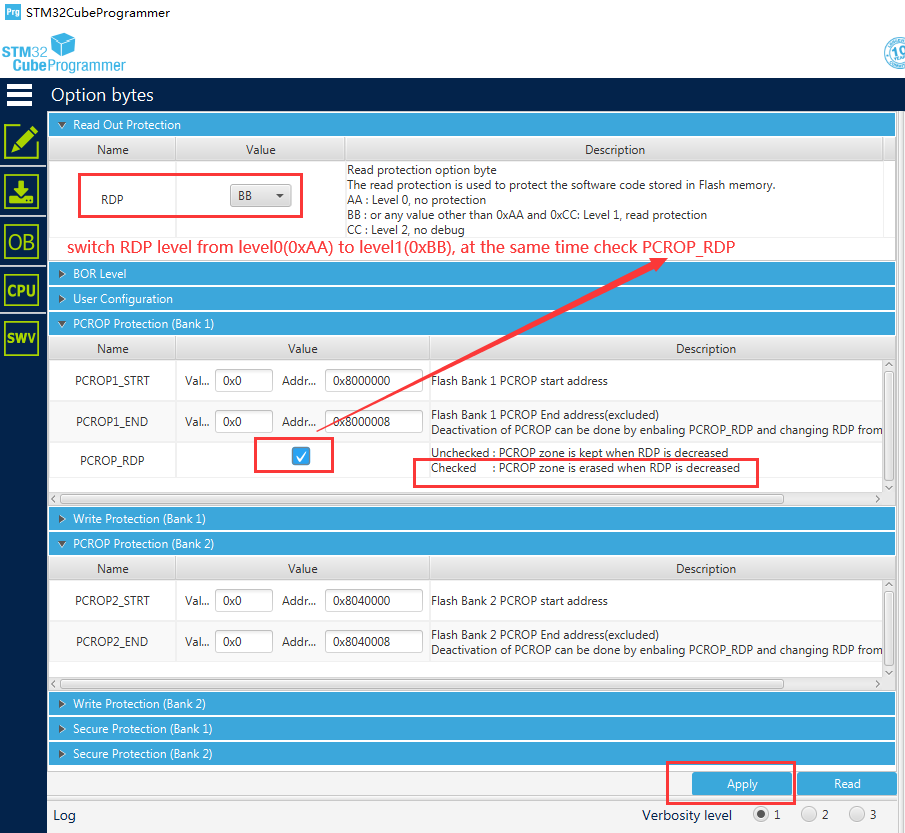Click Bank 2 PCROP horizontal scrollbar
The width and height of the screenshot is (905, 833).
pyautogui.click(x=422, y=684)
